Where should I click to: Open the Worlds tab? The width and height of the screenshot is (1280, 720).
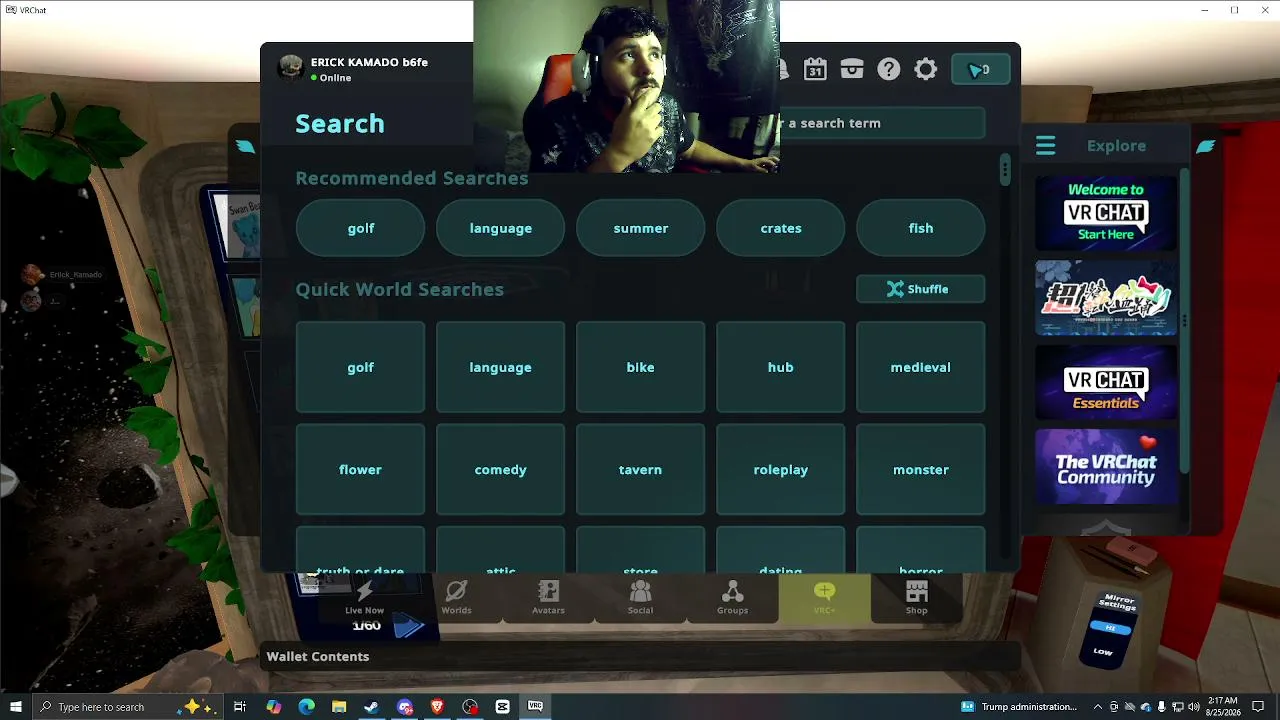click(456, 598)
